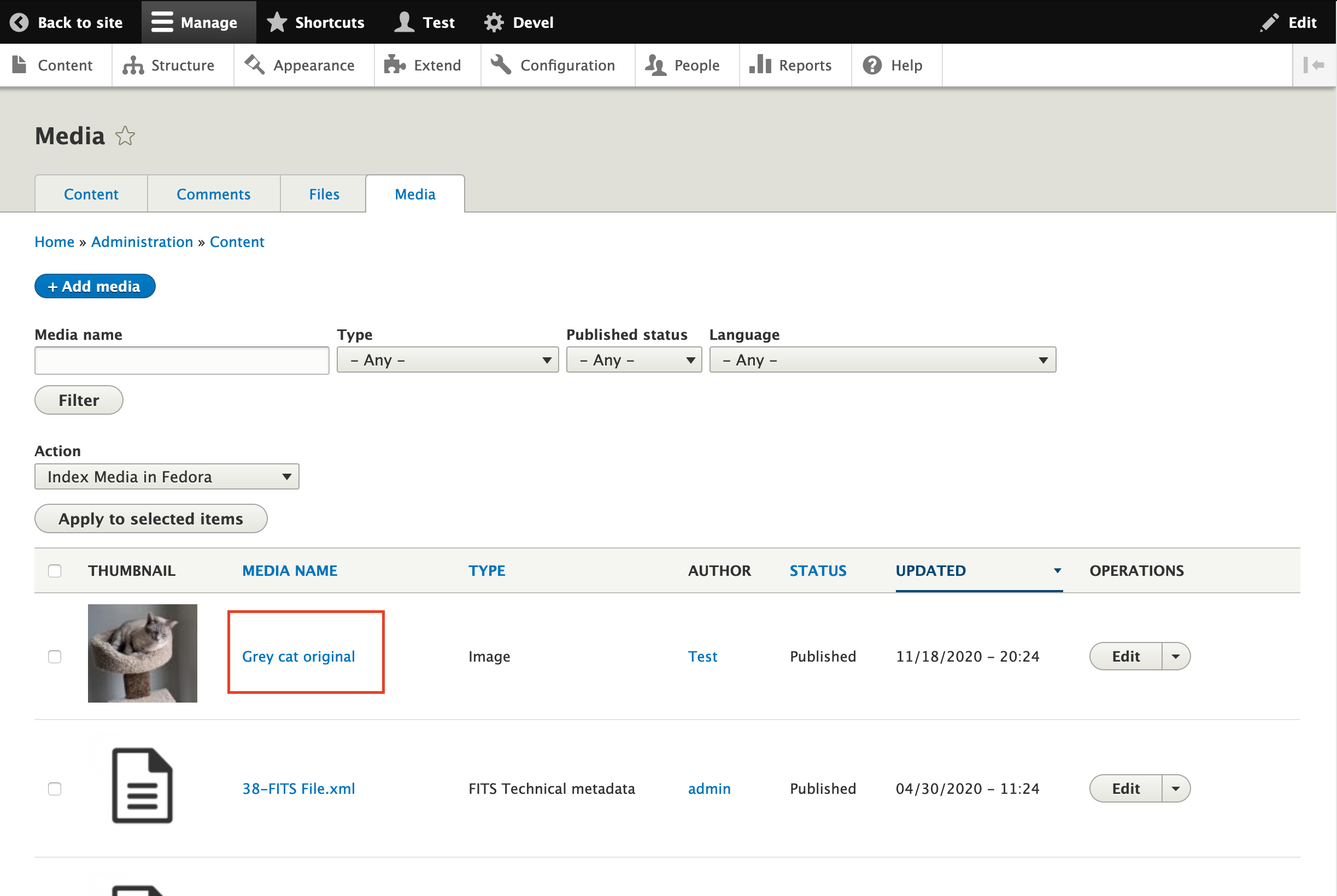Open the Published status filter dropdown

tap(634, 360)
